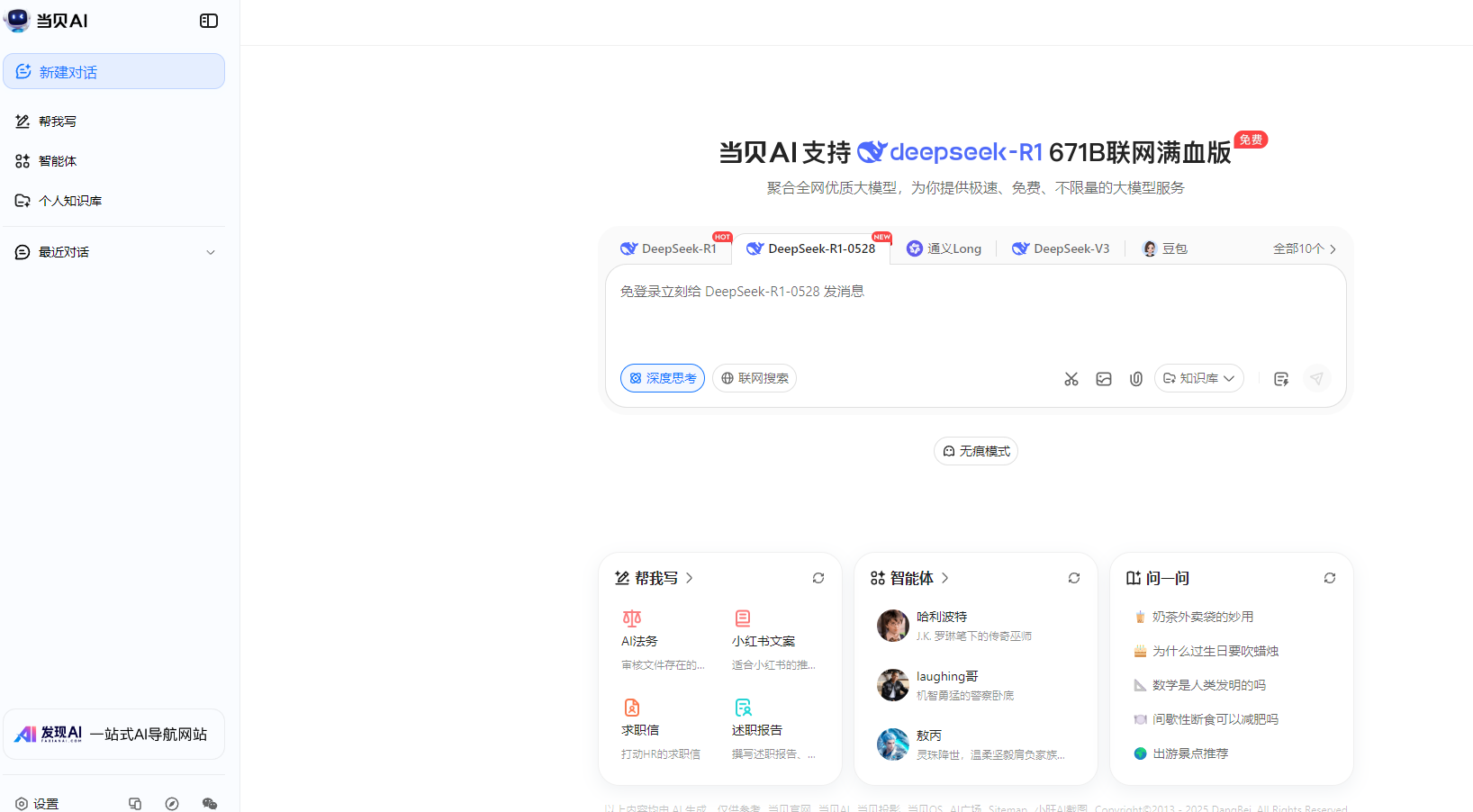Open 个人知识库 in the sidebar
This screenshot has width=1473, height=812.
click(113, 201)
